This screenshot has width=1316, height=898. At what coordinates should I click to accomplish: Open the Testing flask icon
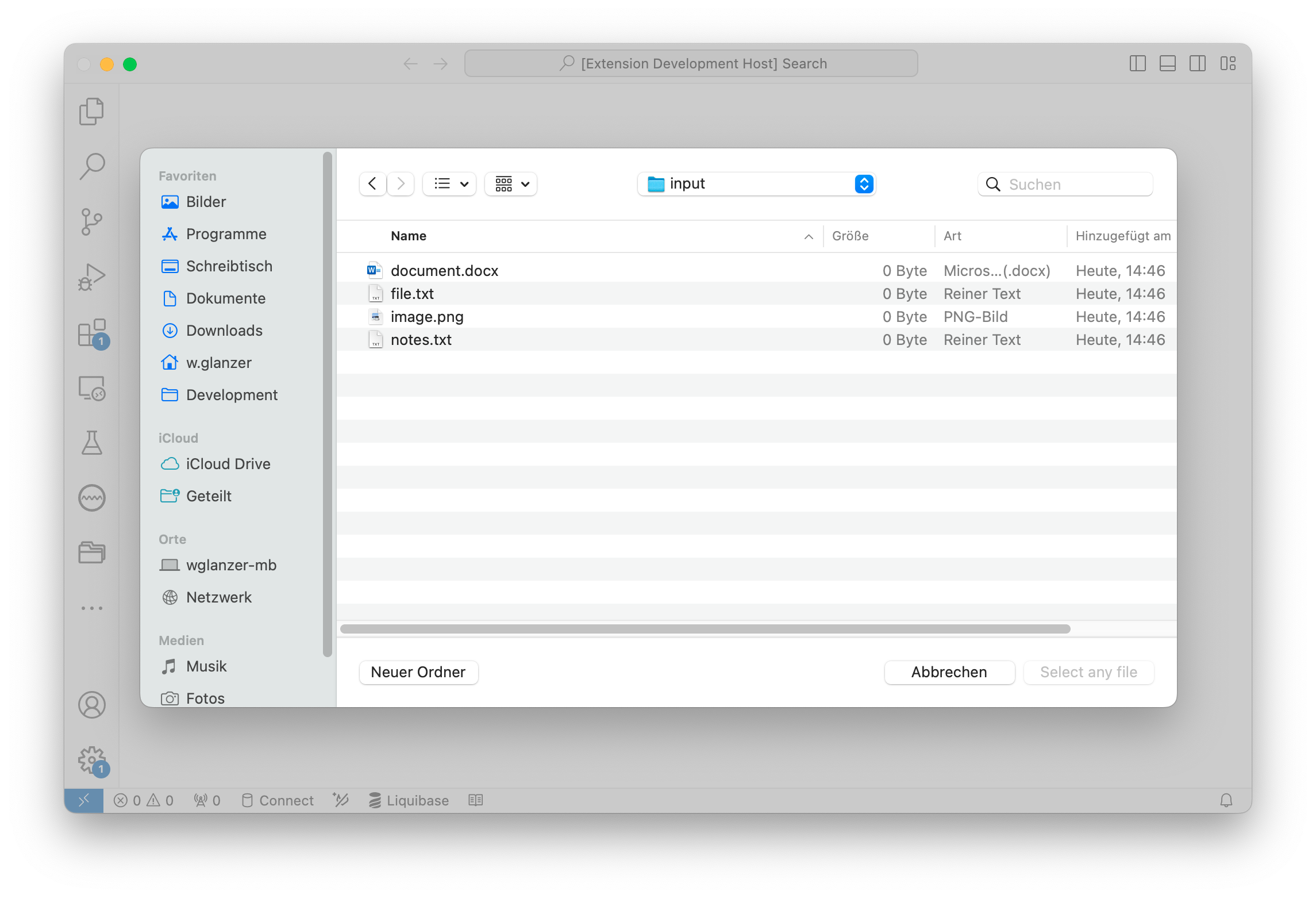91,443
